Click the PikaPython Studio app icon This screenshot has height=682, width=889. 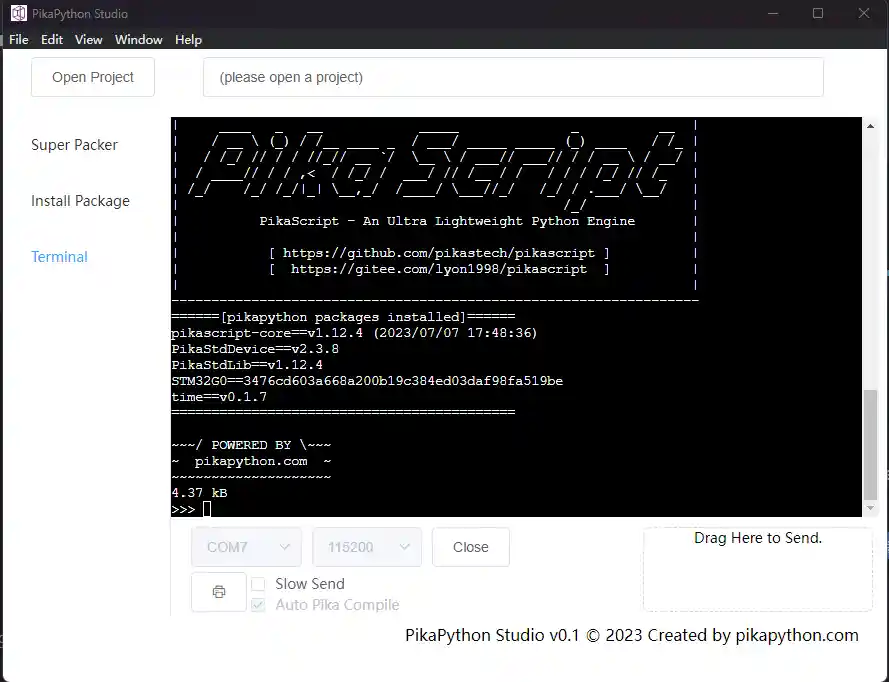[x=17, y=14]
